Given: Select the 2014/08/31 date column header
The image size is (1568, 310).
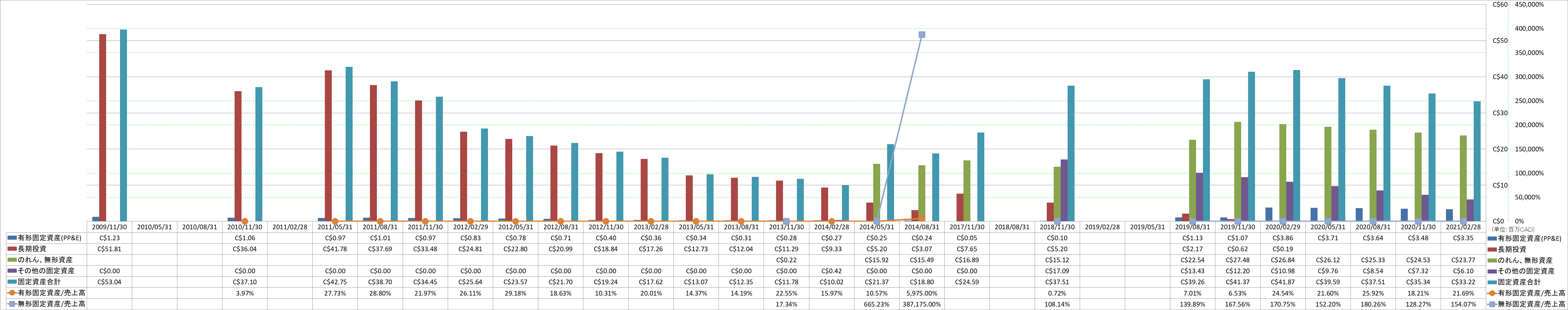Looking at the screenshot, I should [x=922, y=227].
